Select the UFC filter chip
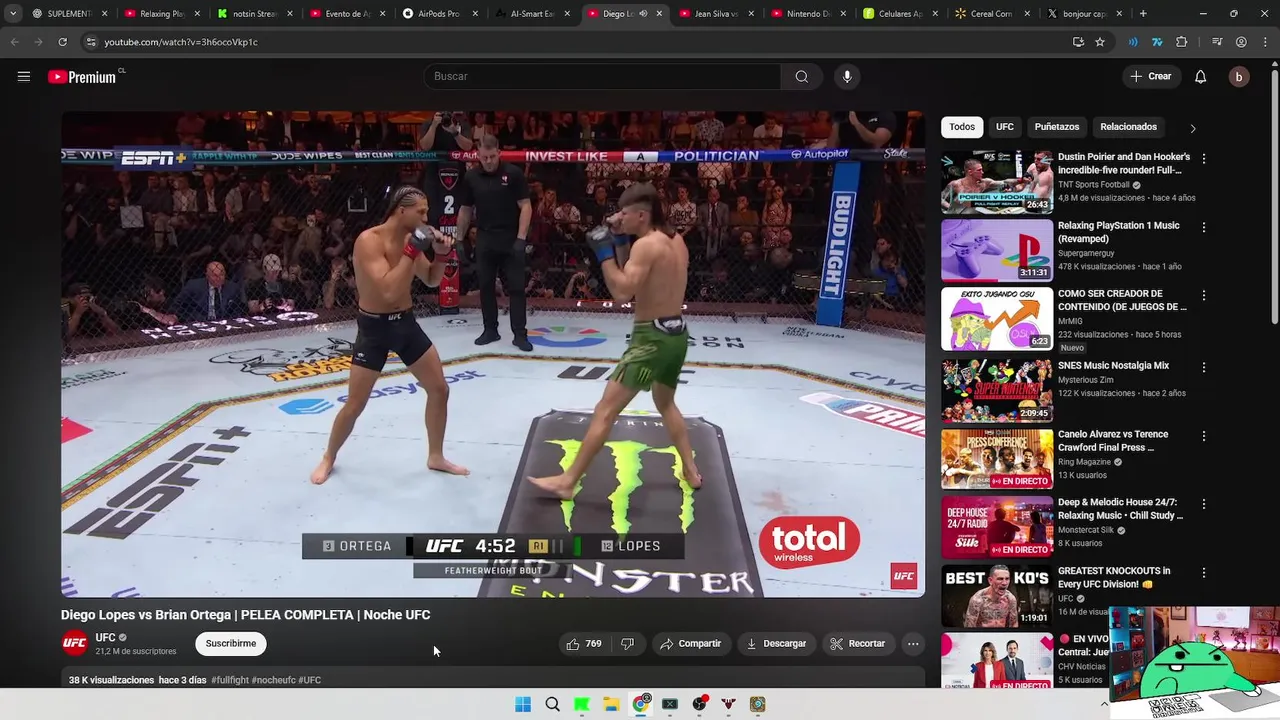The width and height of the screenshot is (1280, 720). pos(1005,127)
